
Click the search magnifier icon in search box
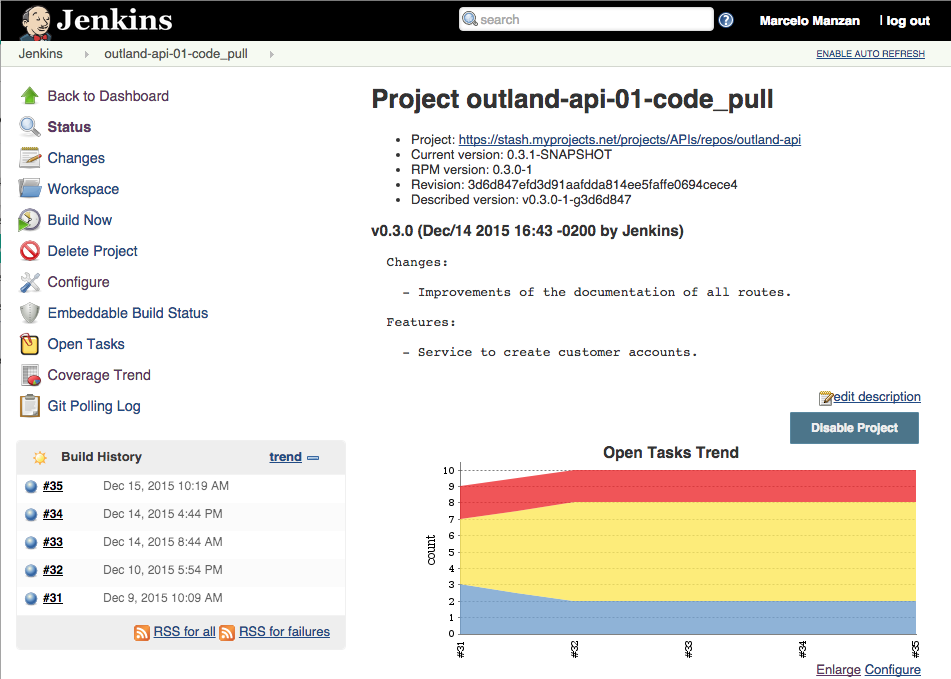click(x=469, y=19)
